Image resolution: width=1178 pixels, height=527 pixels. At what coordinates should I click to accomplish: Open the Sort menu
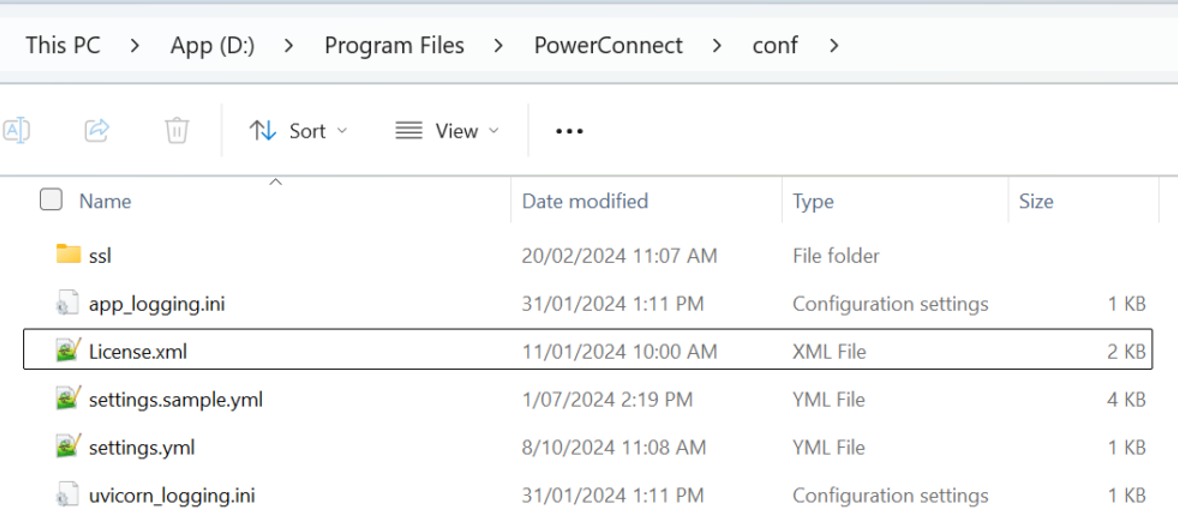tap(298, 131)
